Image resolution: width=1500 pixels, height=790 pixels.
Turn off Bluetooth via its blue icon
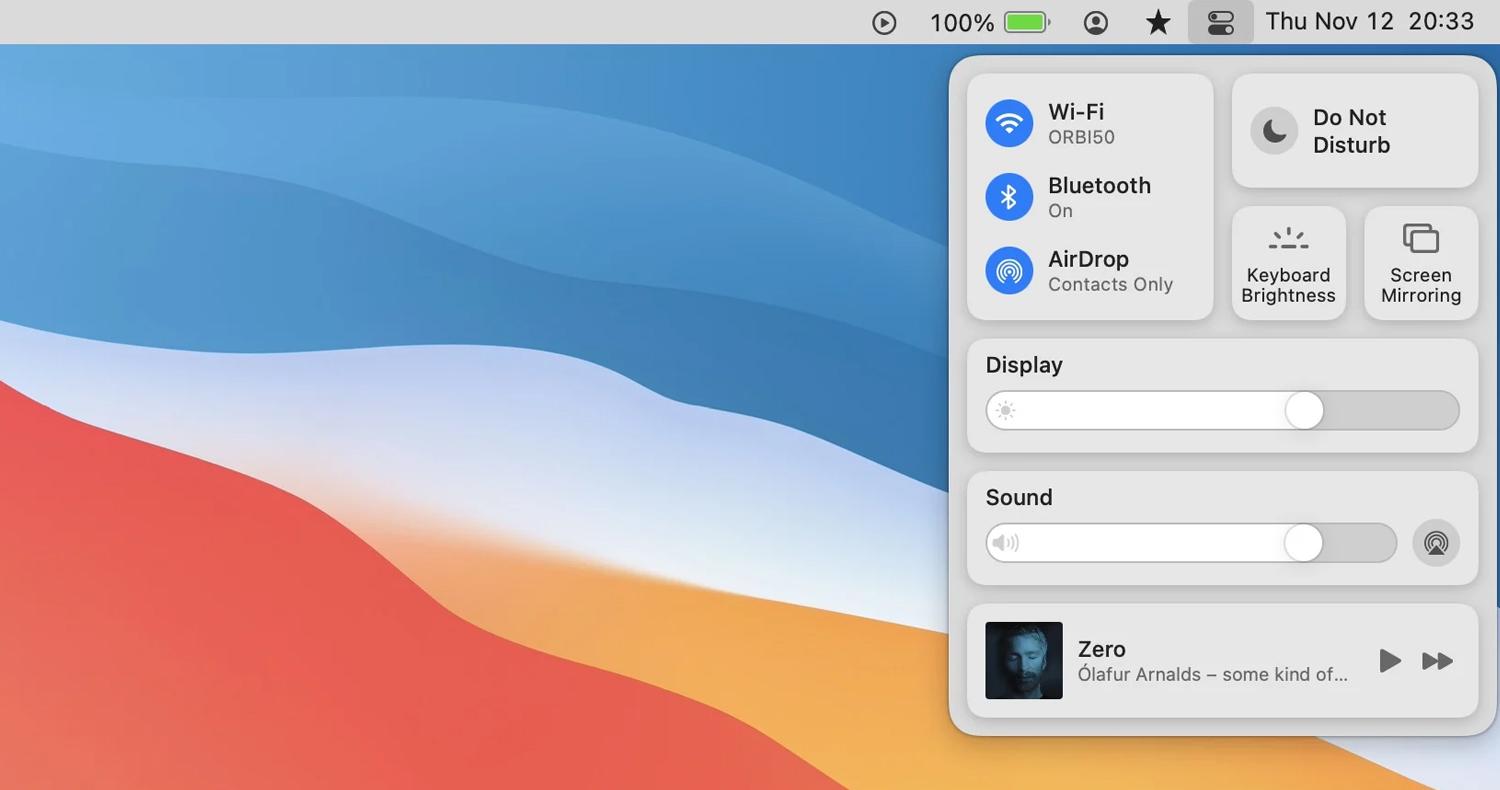[x=1009, y=197]
